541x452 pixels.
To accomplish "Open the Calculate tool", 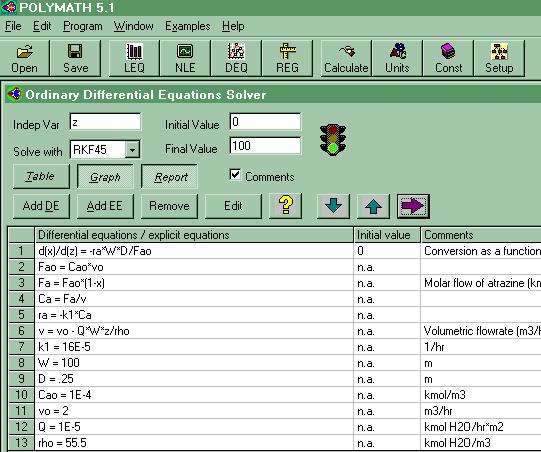I will coord(346,58).
